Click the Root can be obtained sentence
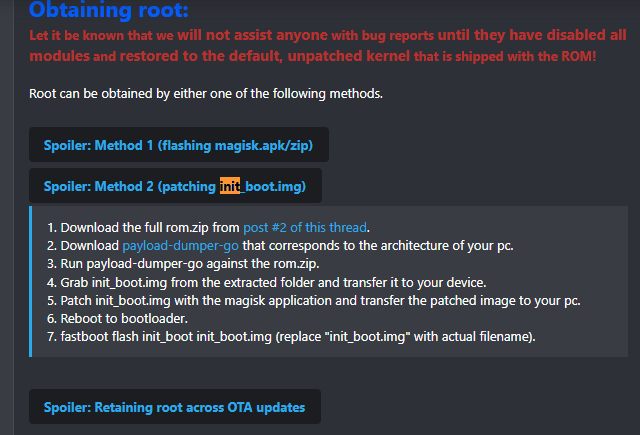 206,93
